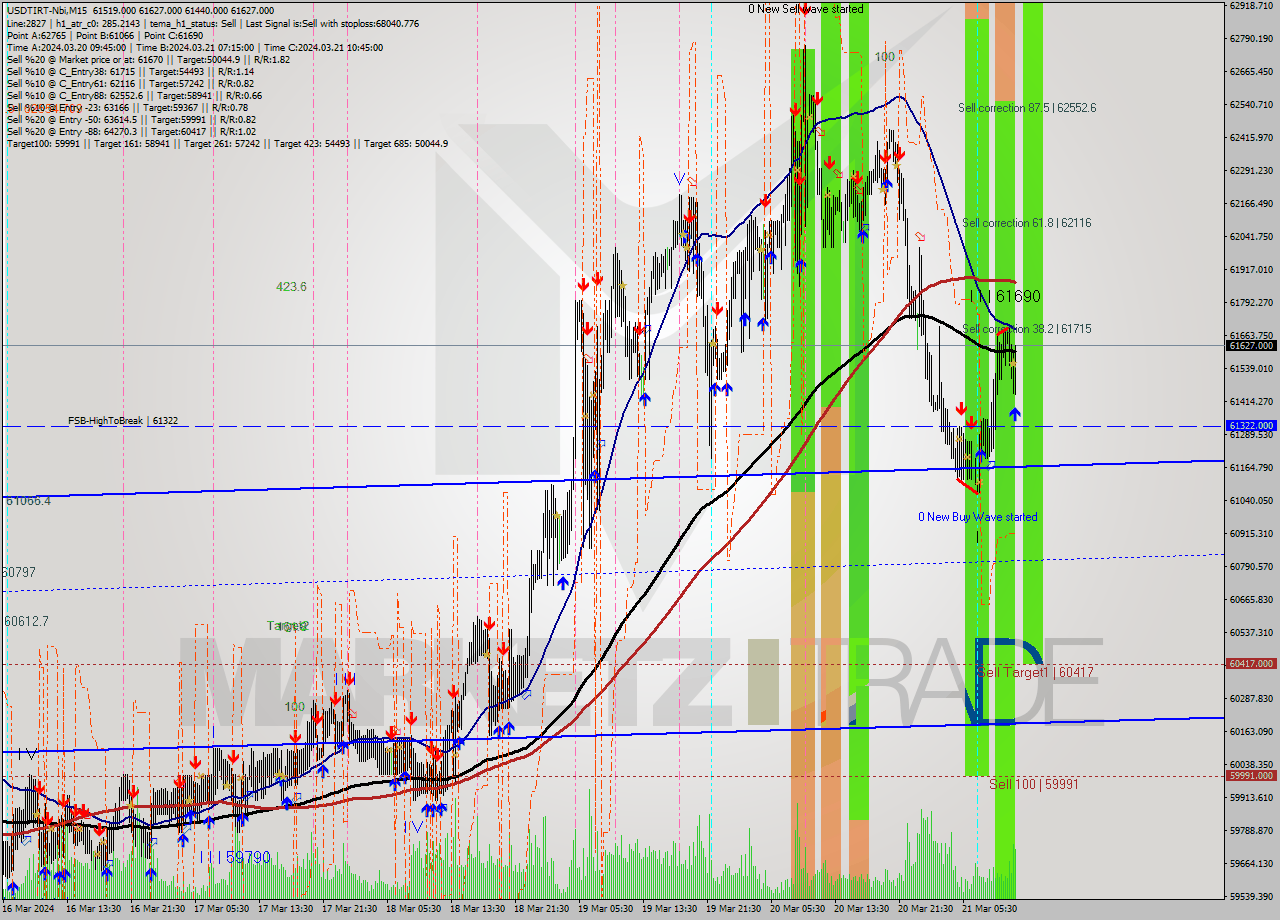Click the red price tag 60417.000
The height and width of the screenshot is (920, 1280).
click(x=1252, y=663)
